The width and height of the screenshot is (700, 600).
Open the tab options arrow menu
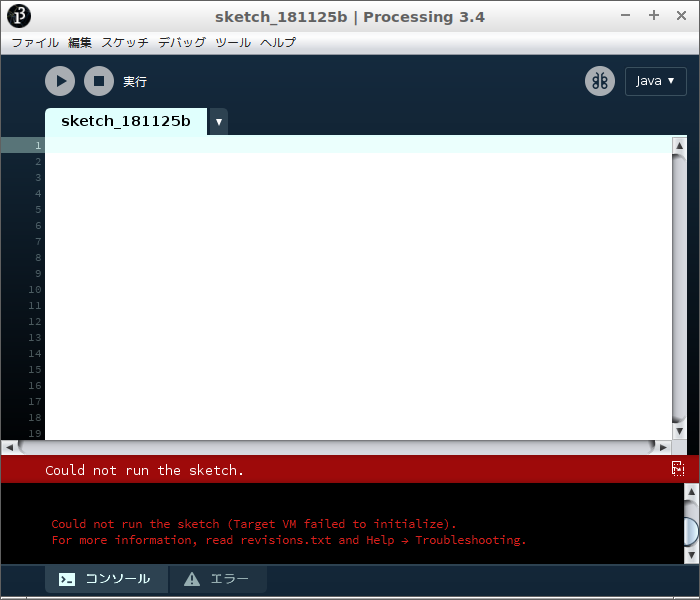(219, 121)
